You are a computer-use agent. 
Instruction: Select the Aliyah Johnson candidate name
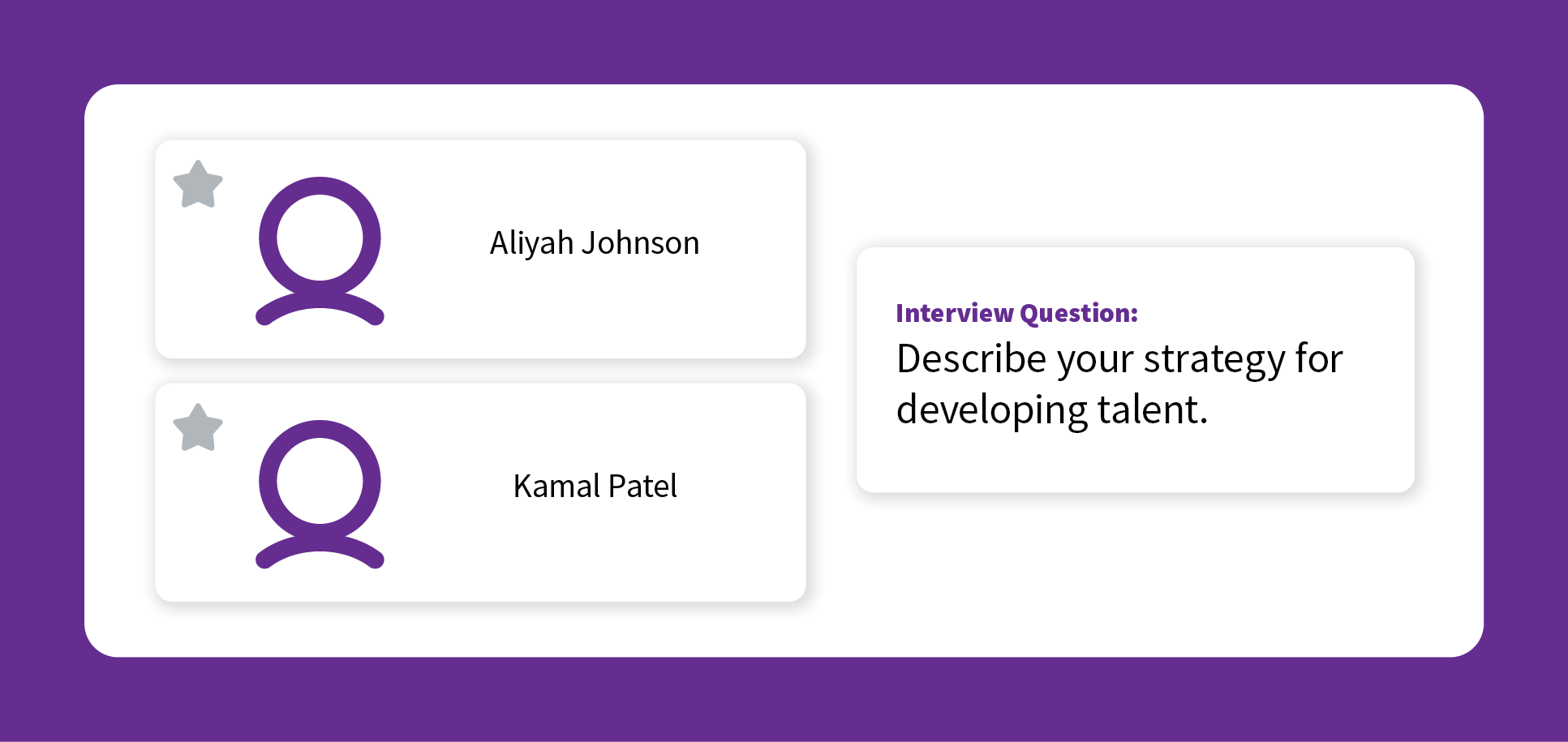(x=595, y=243)
